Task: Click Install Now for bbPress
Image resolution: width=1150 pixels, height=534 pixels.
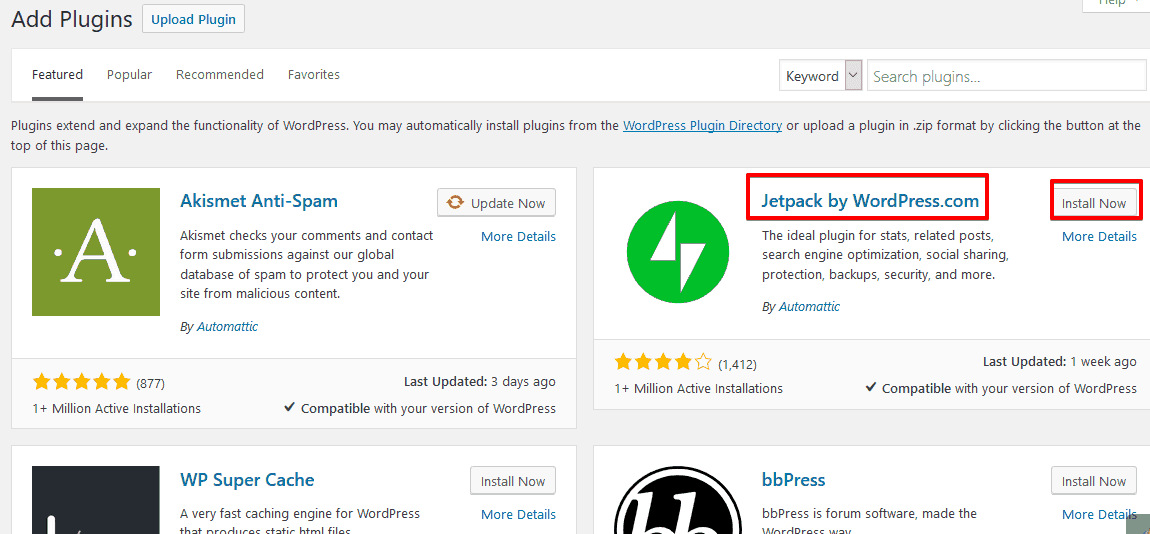Action: (1094, 481)
